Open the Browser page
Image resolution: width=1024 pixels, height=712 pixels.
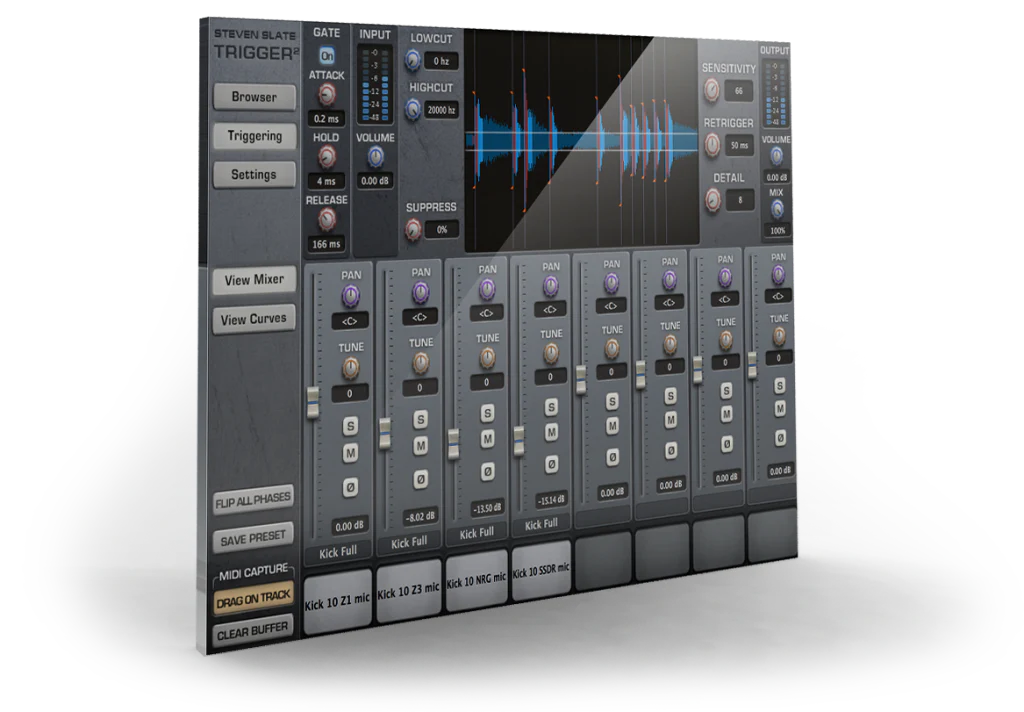(254, 97)
